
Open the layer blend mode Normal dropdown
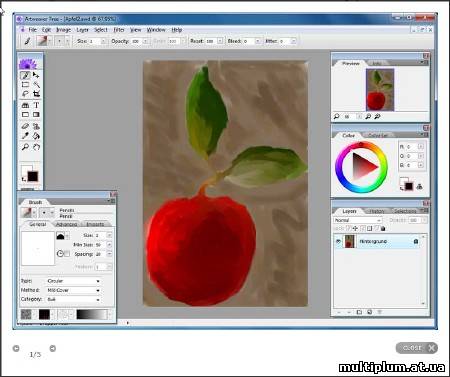(x=358, y=220)
